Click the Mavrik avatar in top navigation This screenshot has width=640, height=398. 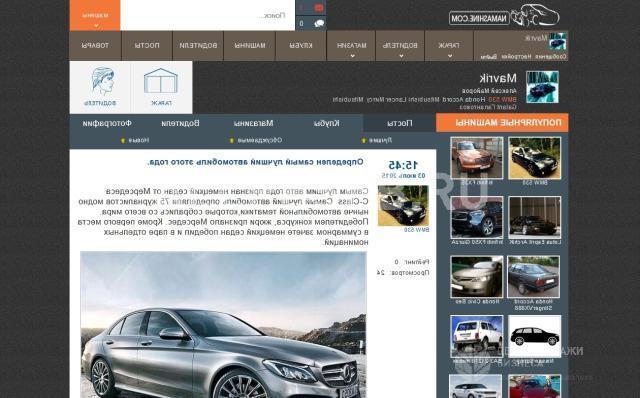click(558, 42)
